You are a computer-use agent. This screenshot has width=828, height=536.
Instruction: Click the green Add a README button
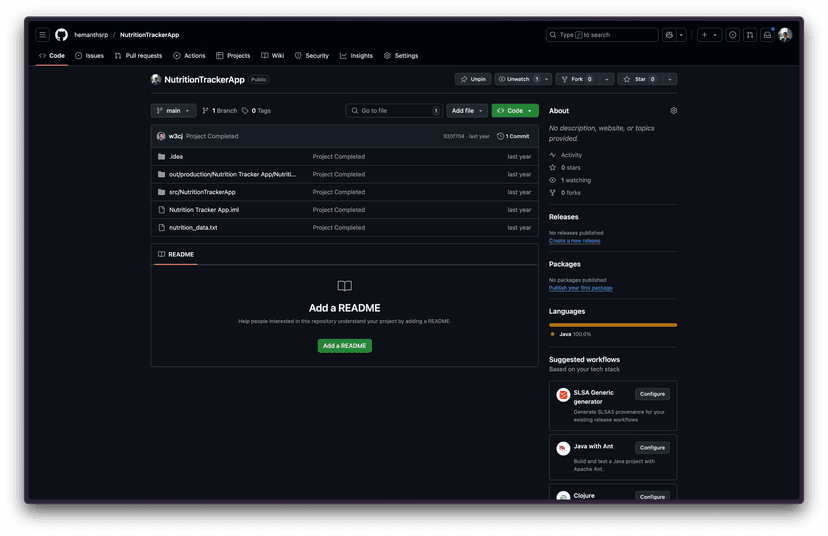[x=344, y=346]
